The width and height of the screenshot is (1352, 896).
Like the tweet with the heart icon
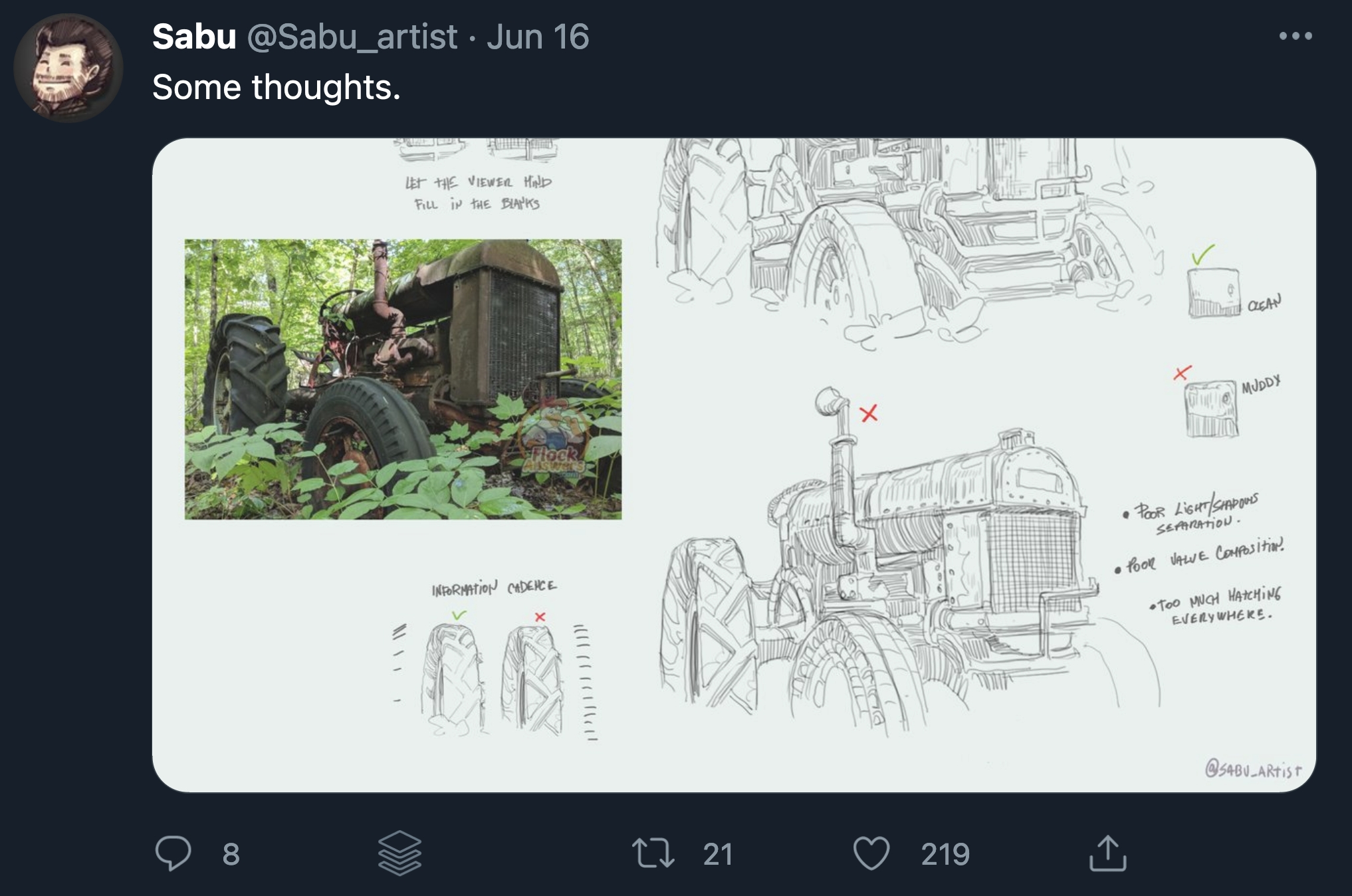pos(871,853)
